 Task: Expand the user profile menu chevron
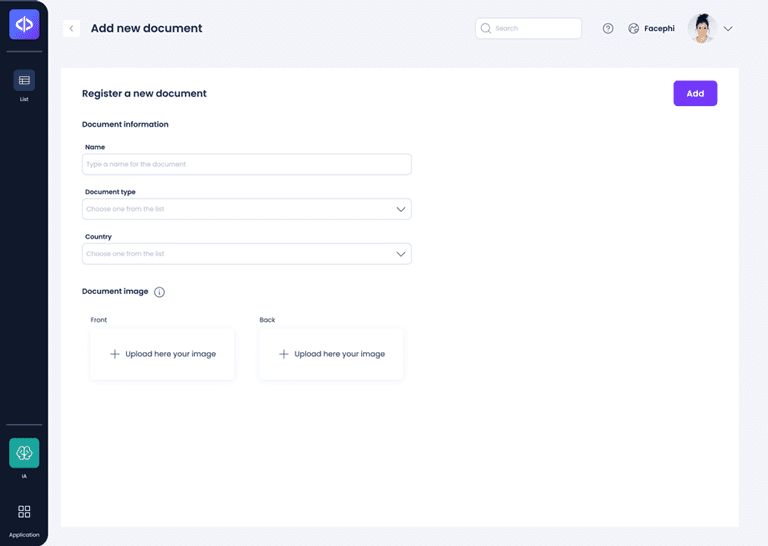(728, 29)
